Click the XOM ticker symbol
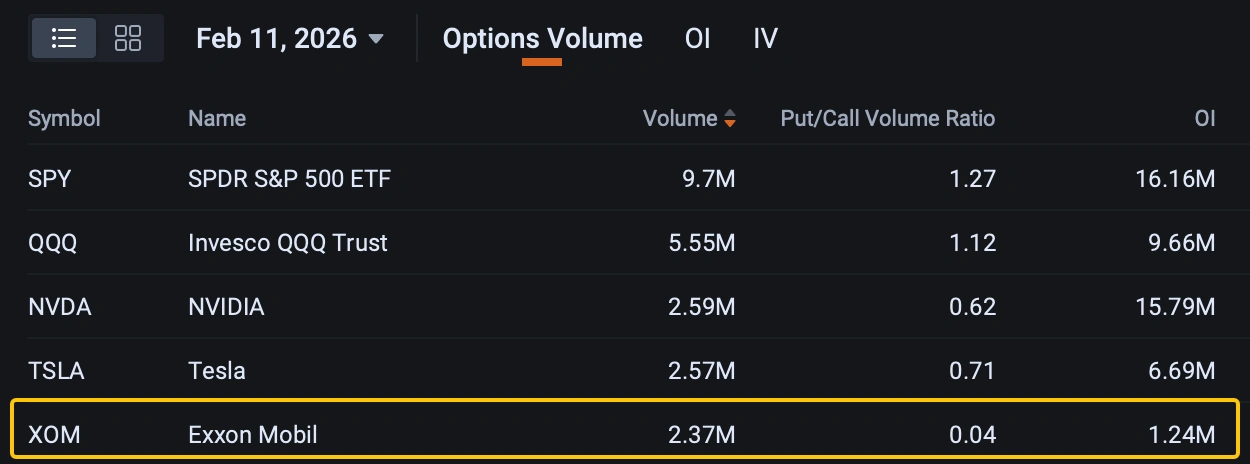The image size is (1250, 464). pos(52,435)
